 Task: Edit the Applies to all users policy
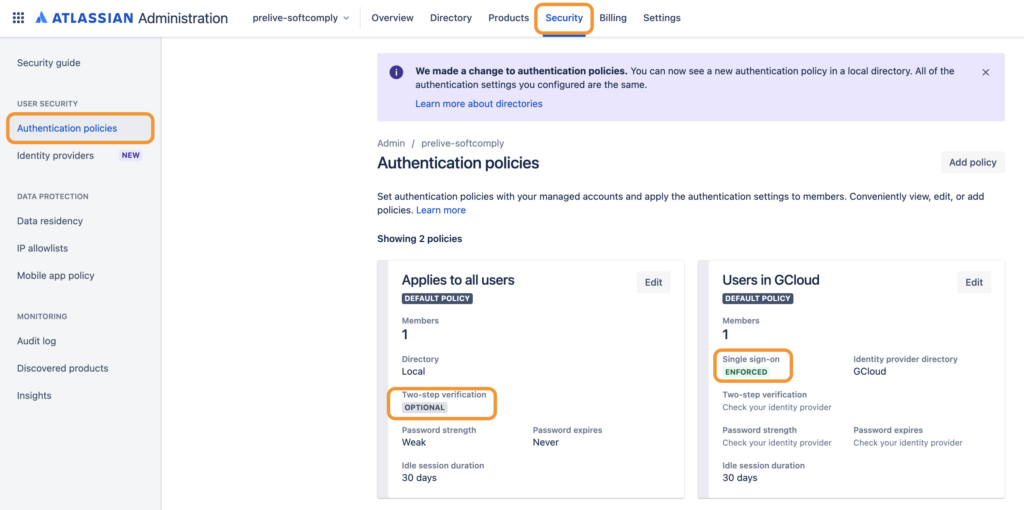(x=653, y=282)
